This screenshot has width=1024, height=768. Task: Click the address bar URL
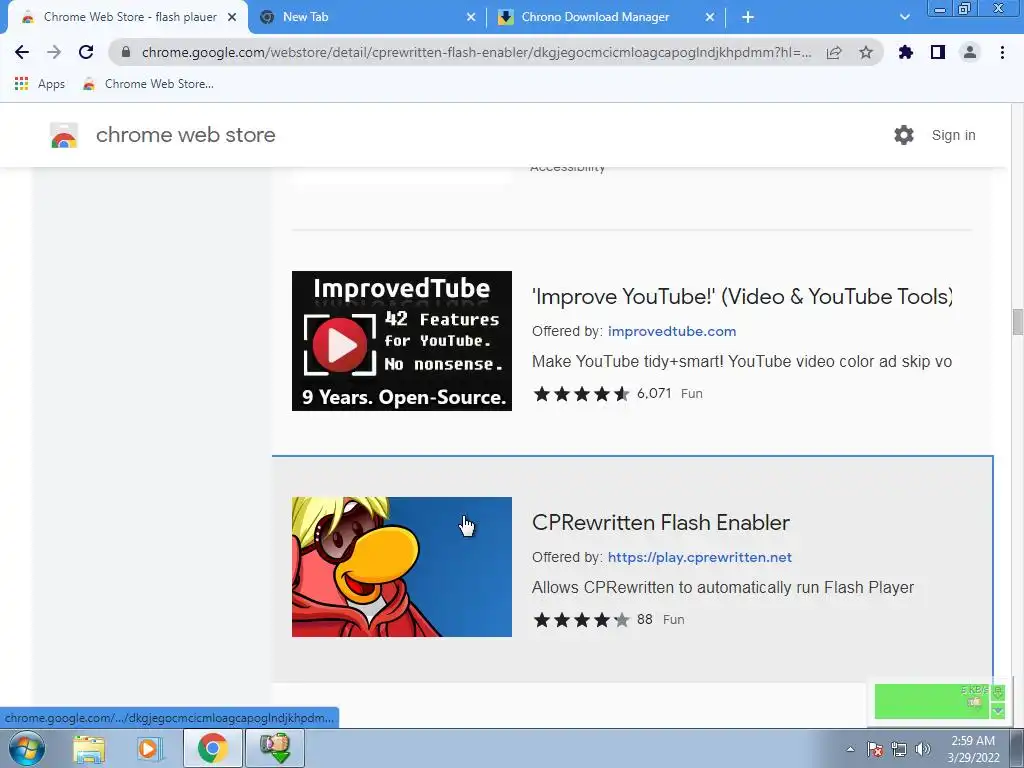click(x=476, y=52)
